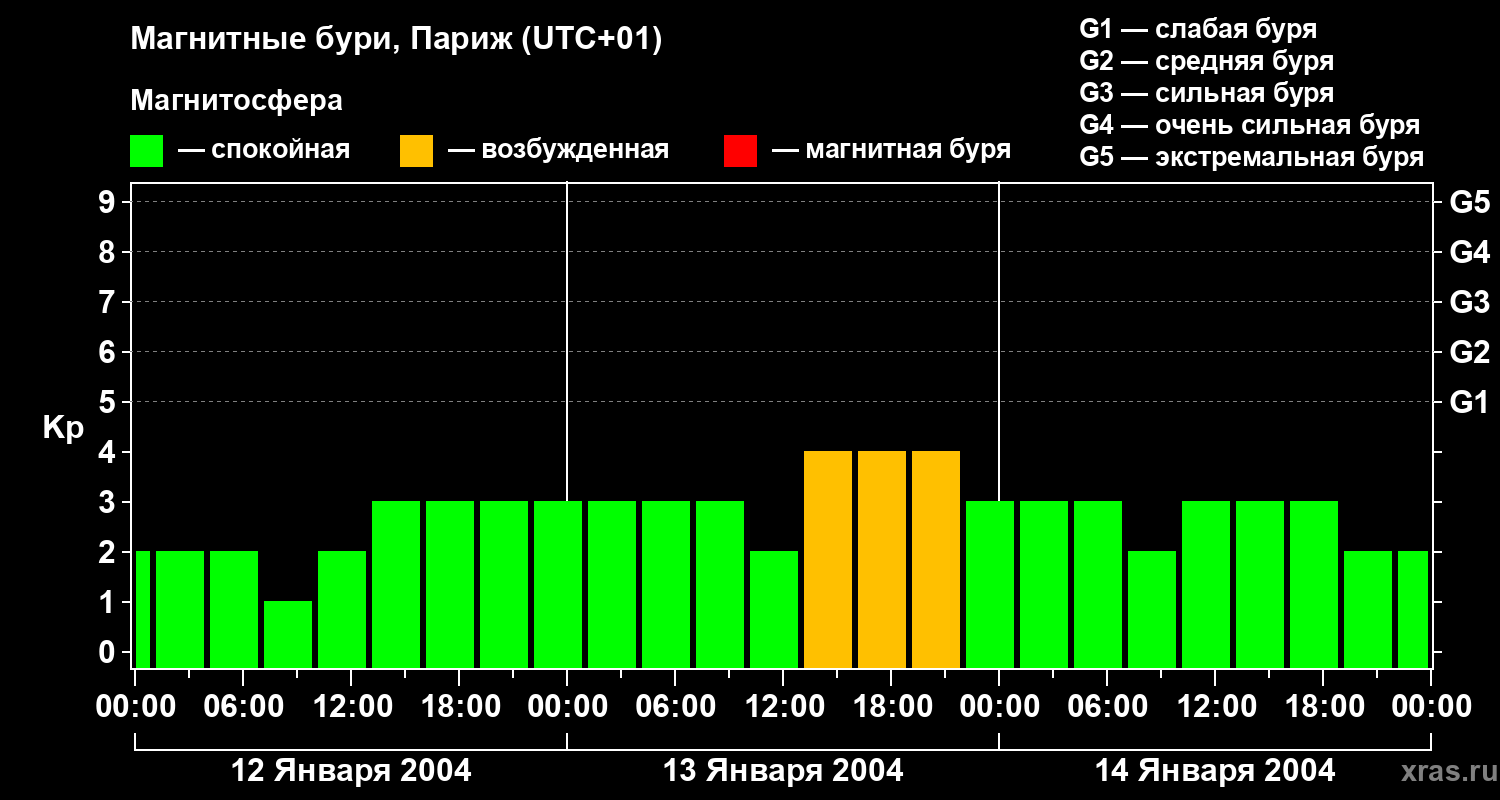
Task: Click the 'G3' label on right axis
Action: 1469,302
